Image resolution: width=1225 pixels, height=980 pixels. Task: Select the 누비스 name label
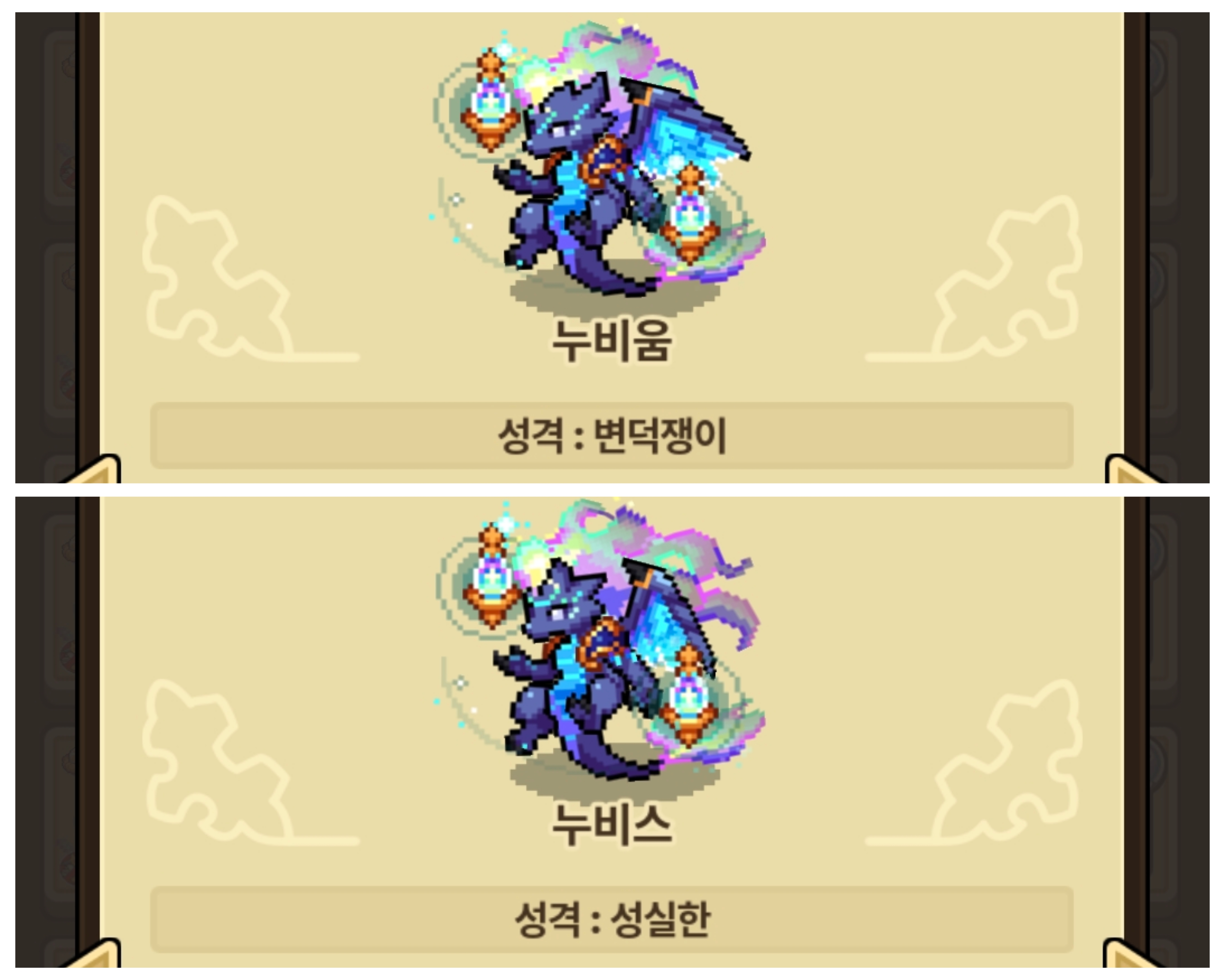pos(612,825)
